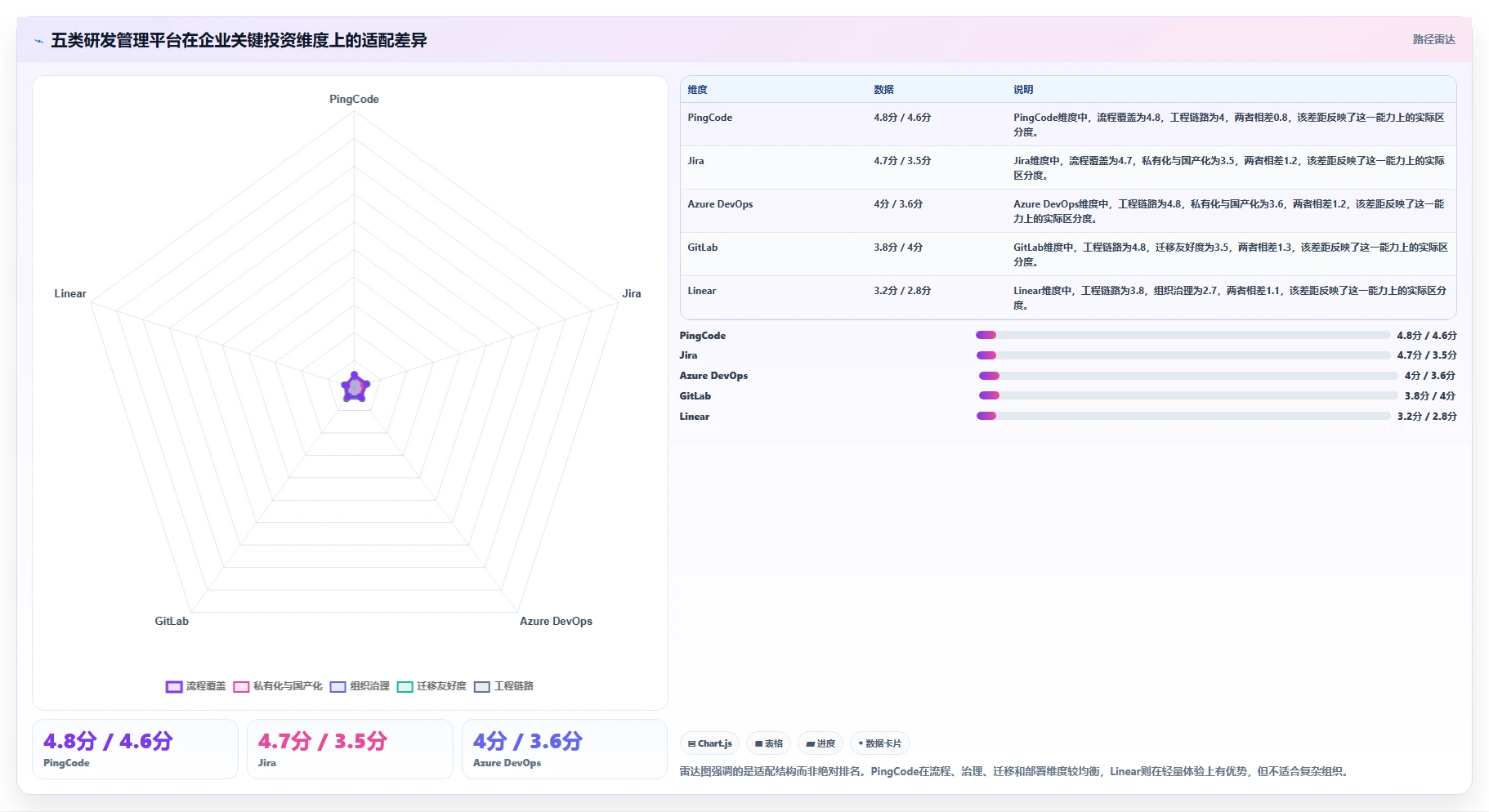Open the PingCode 4.8分 / 4.6分 card

click(135, 749)
